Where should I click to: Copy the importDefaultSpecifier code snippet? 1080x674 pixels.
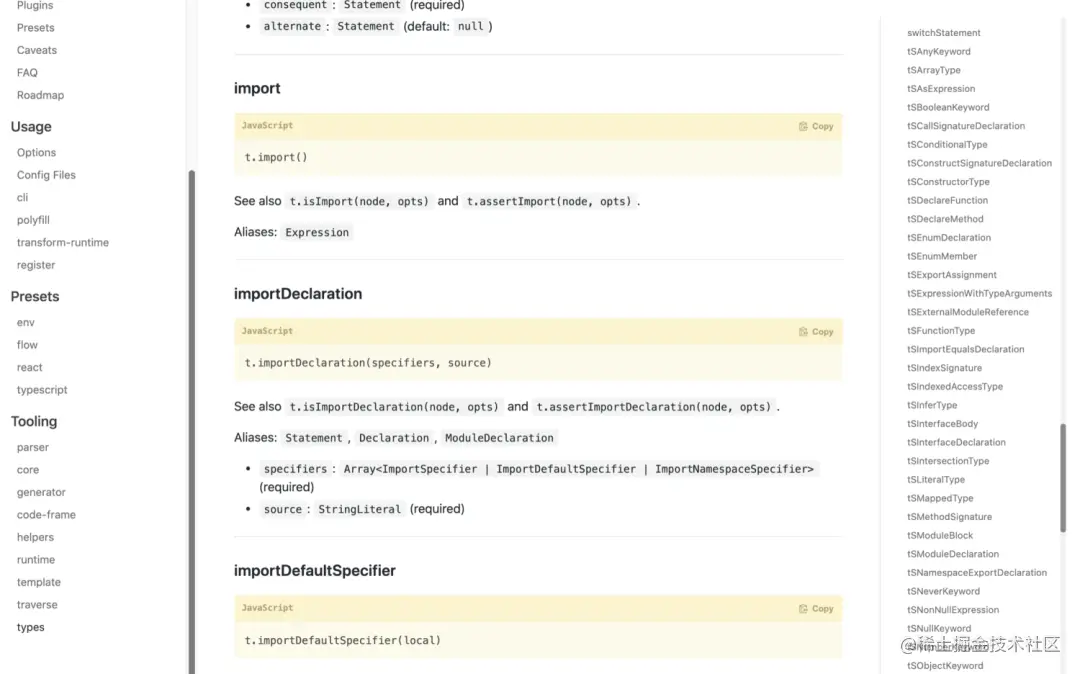pyautogui.click(x=816, y=609)
